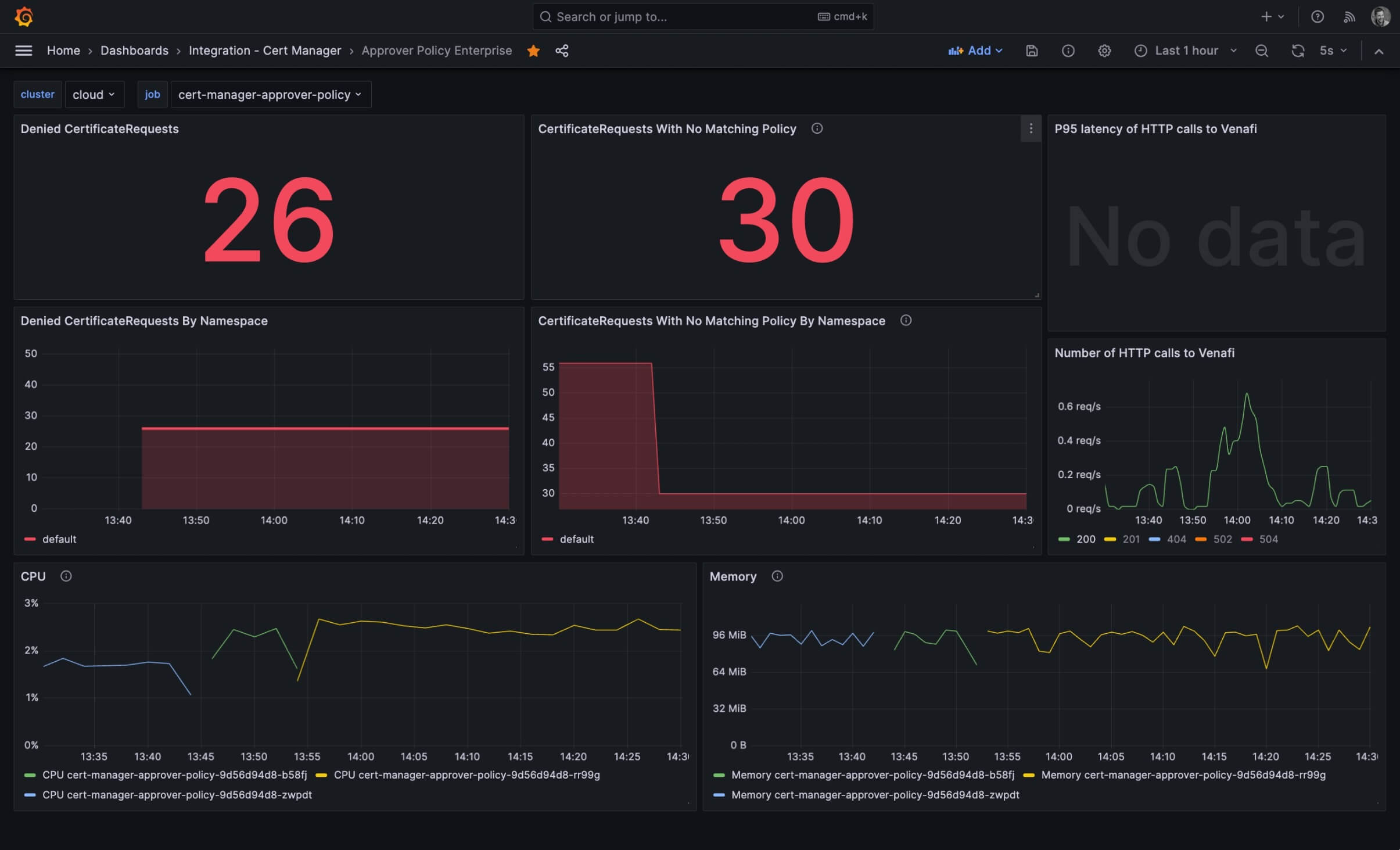Open the plus new-item menu

point(1272,17)
